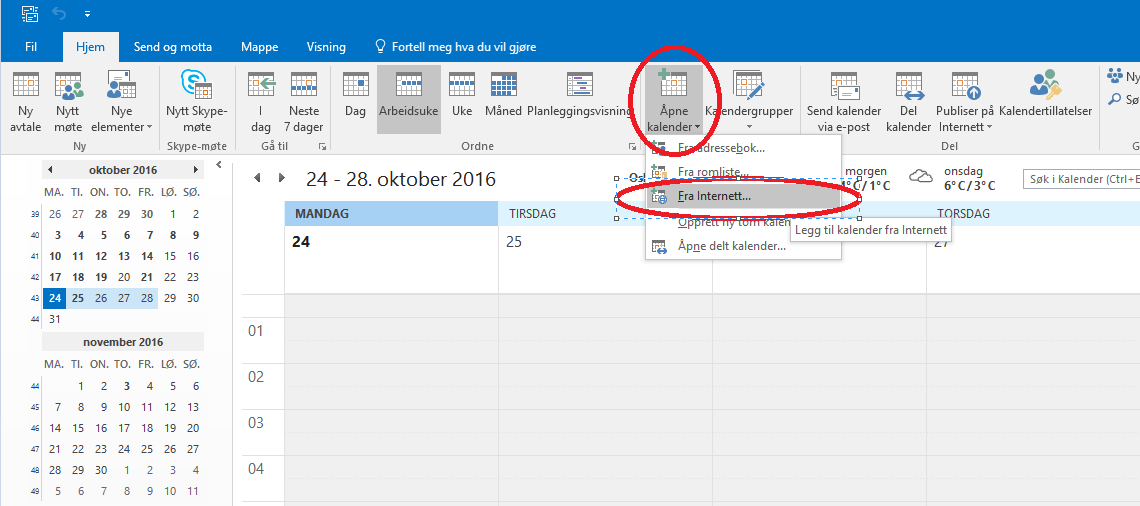Go to today with I dag
This screenshot has height=506, width=1140.
[260, 103]
